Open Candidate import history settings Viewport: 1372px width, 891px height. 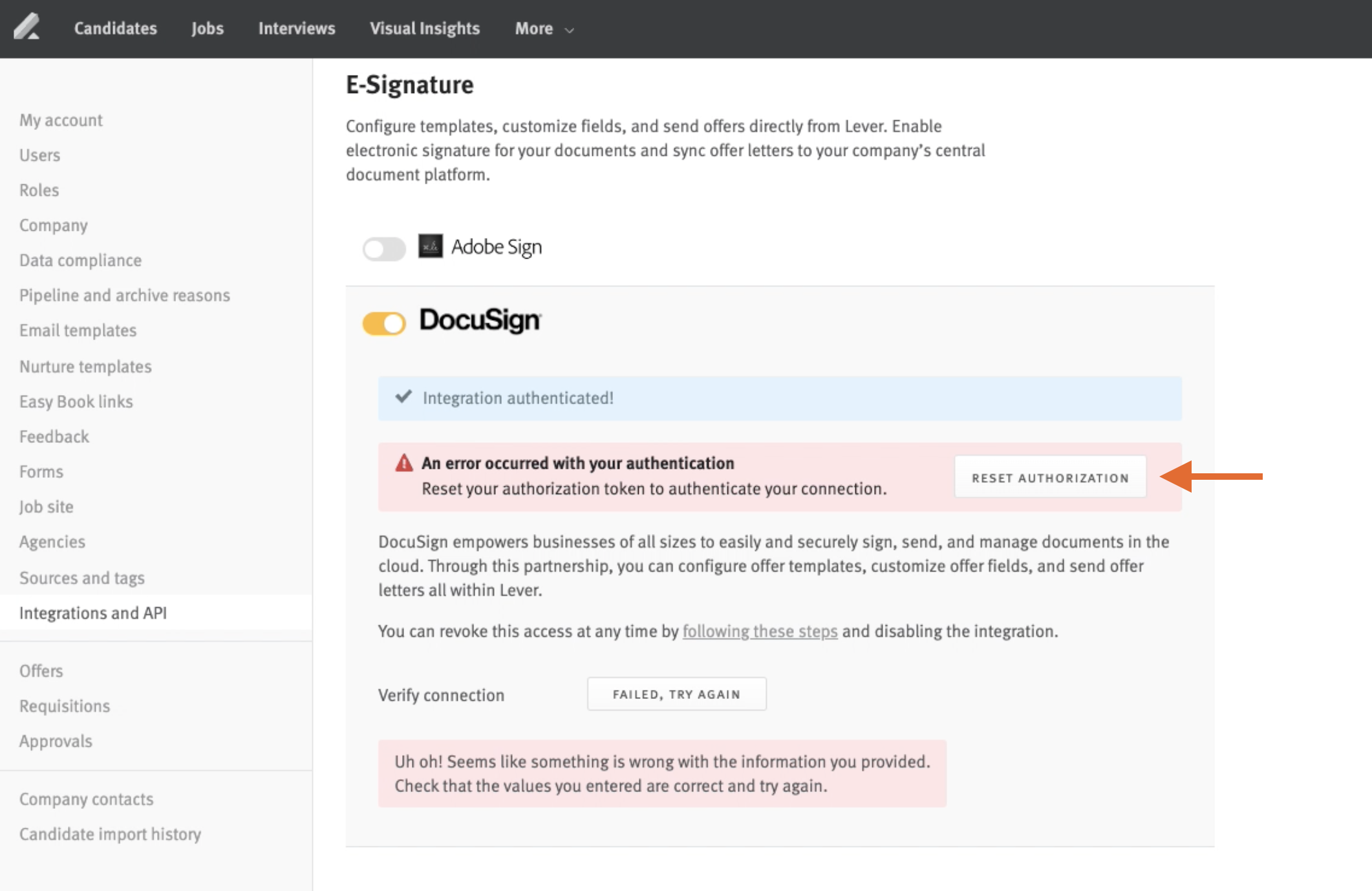click(x=111, y=834)
